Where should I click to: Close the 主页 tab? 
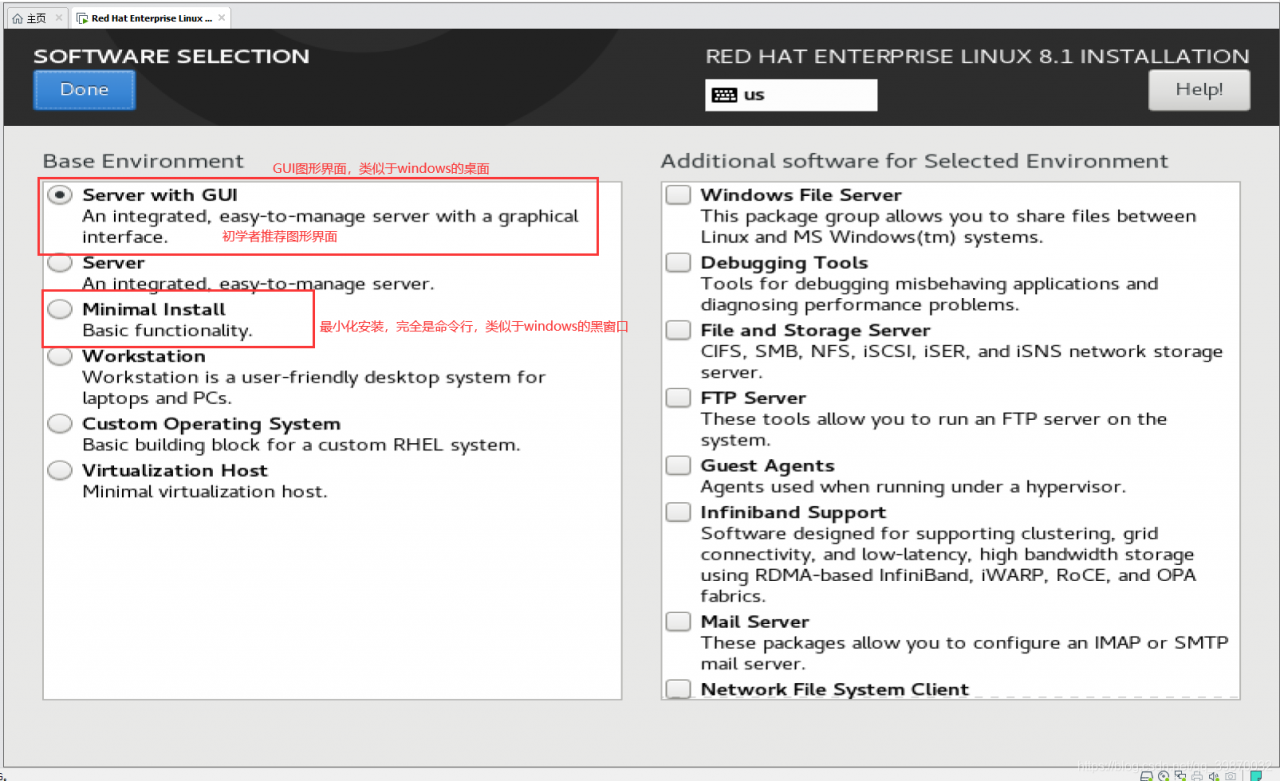(x=59, y=18)
